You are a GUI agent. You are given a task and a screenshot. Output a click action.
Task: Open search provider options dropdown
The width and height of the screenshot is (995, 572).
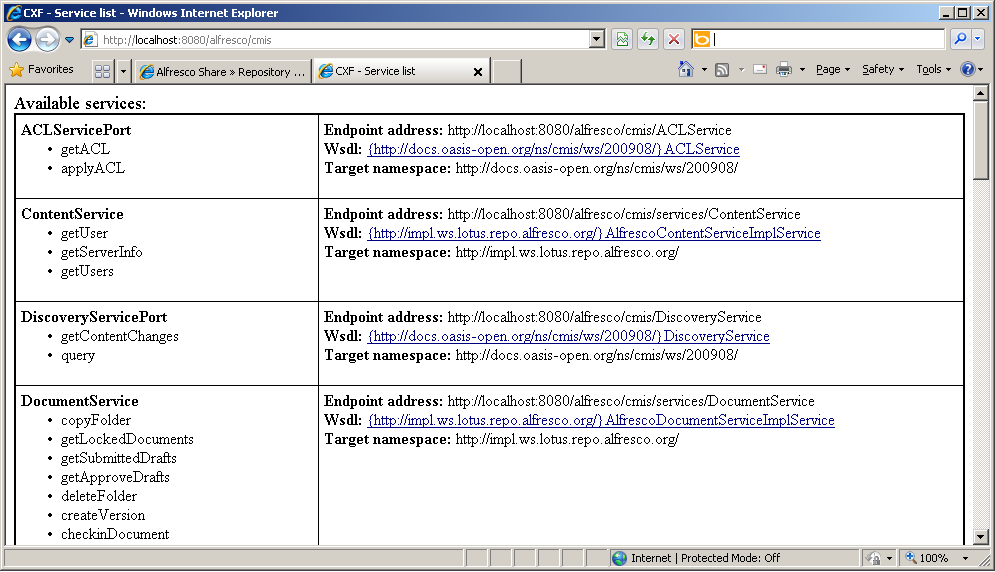tap(977, 39)
